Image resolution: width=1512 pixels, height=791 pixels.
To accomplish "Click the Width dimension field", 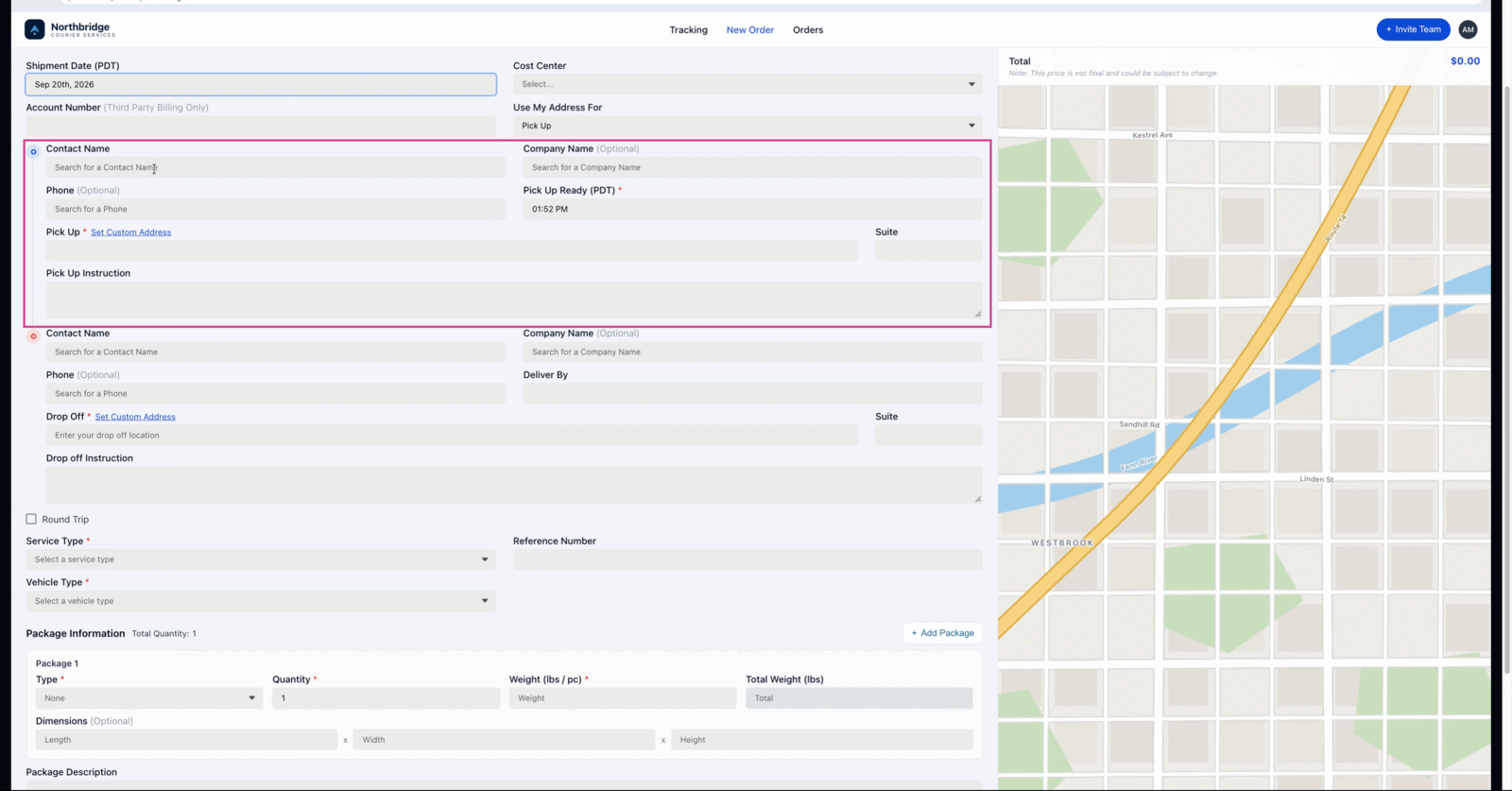I will tap(504, 740).
